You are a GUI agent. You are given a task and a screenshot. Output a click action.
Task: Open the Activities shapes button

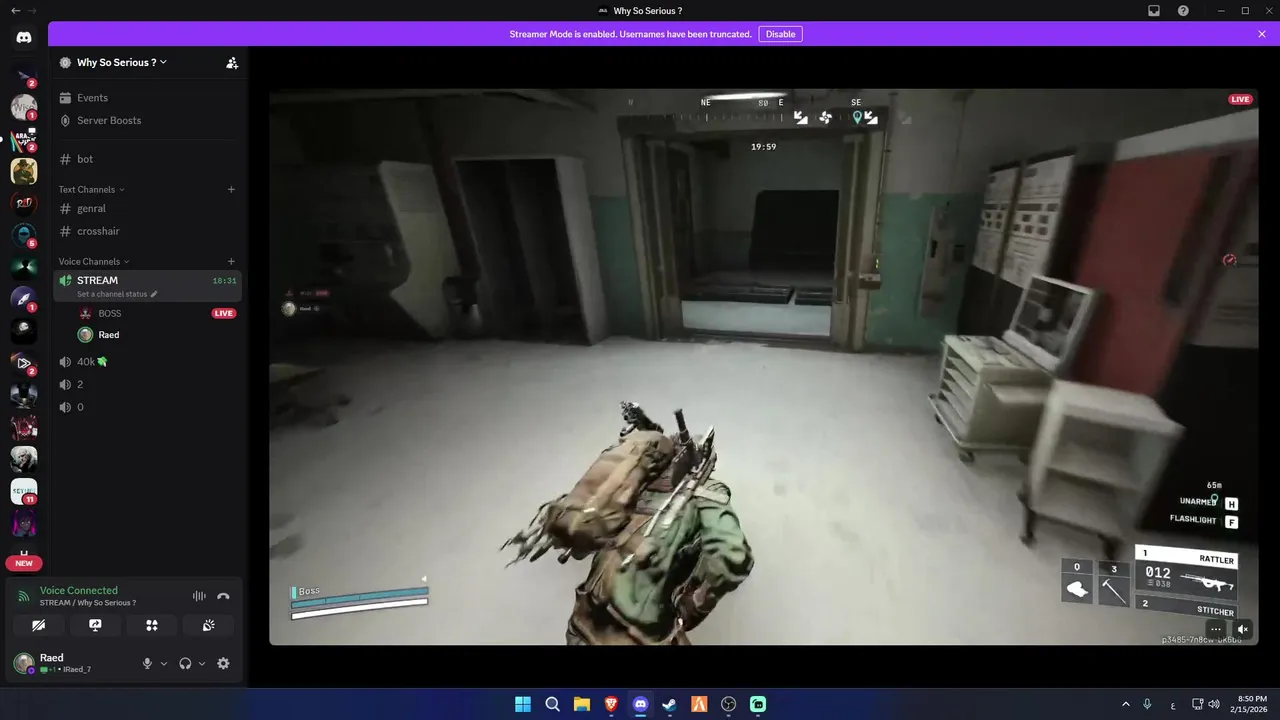pos(152,625)
